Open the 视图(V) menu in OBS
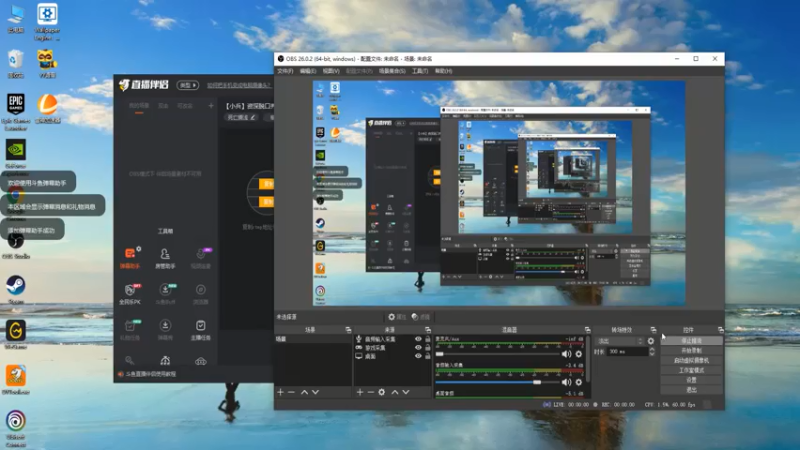Viewport: 800px width, 450px height. tap(331, 71)
